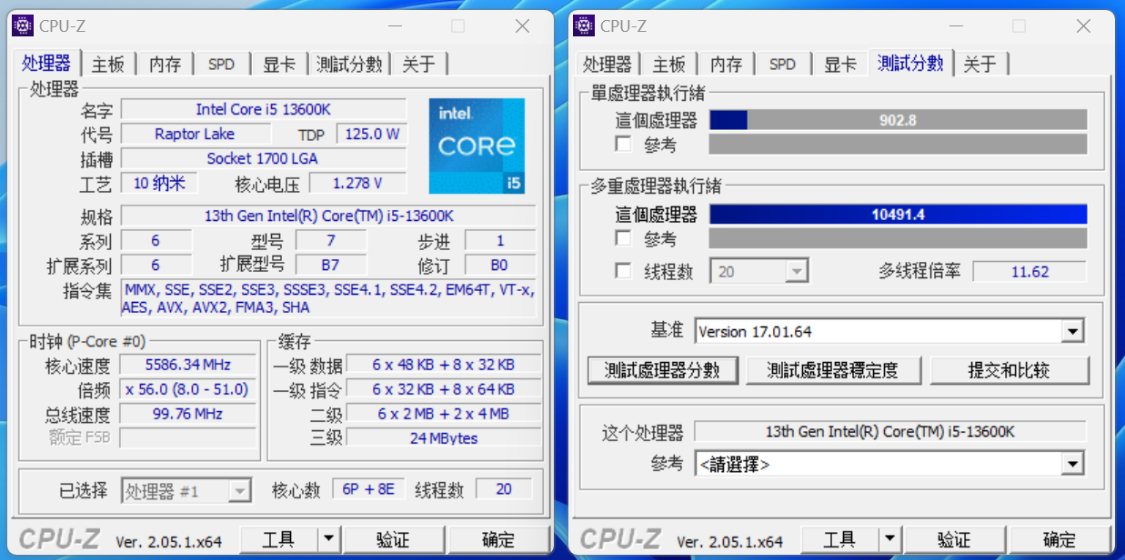
Task: Click the 核心数 value 6P + 8E
Action: 368,489
